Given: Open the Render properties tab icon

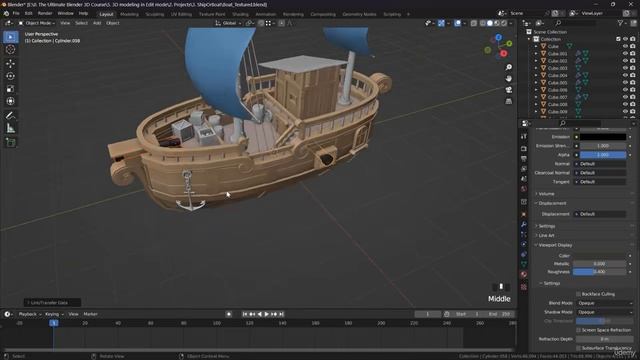Looking at the screenshot, I should [524, 149].
